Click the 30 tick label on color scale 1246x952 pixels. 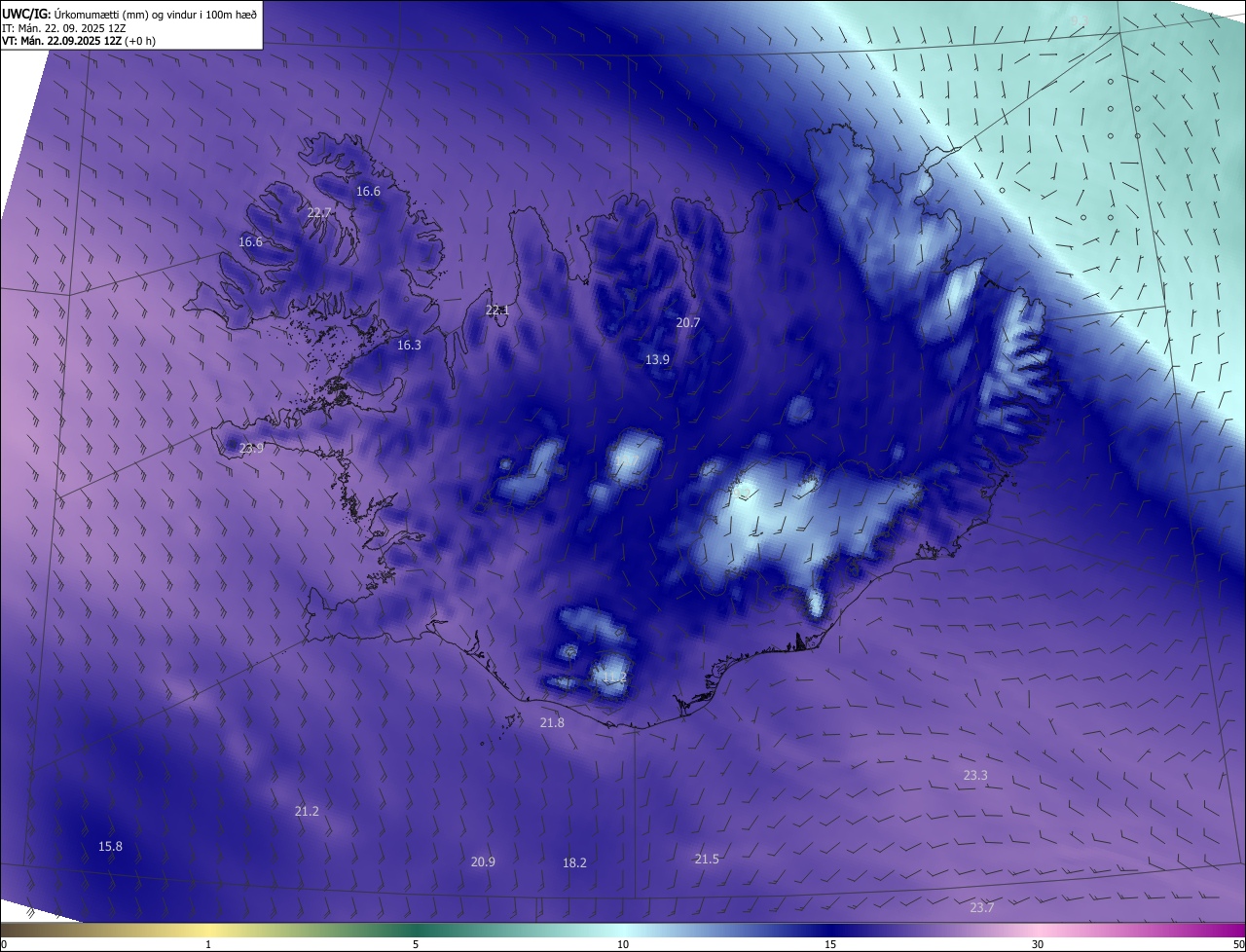tap(1038, 944)
